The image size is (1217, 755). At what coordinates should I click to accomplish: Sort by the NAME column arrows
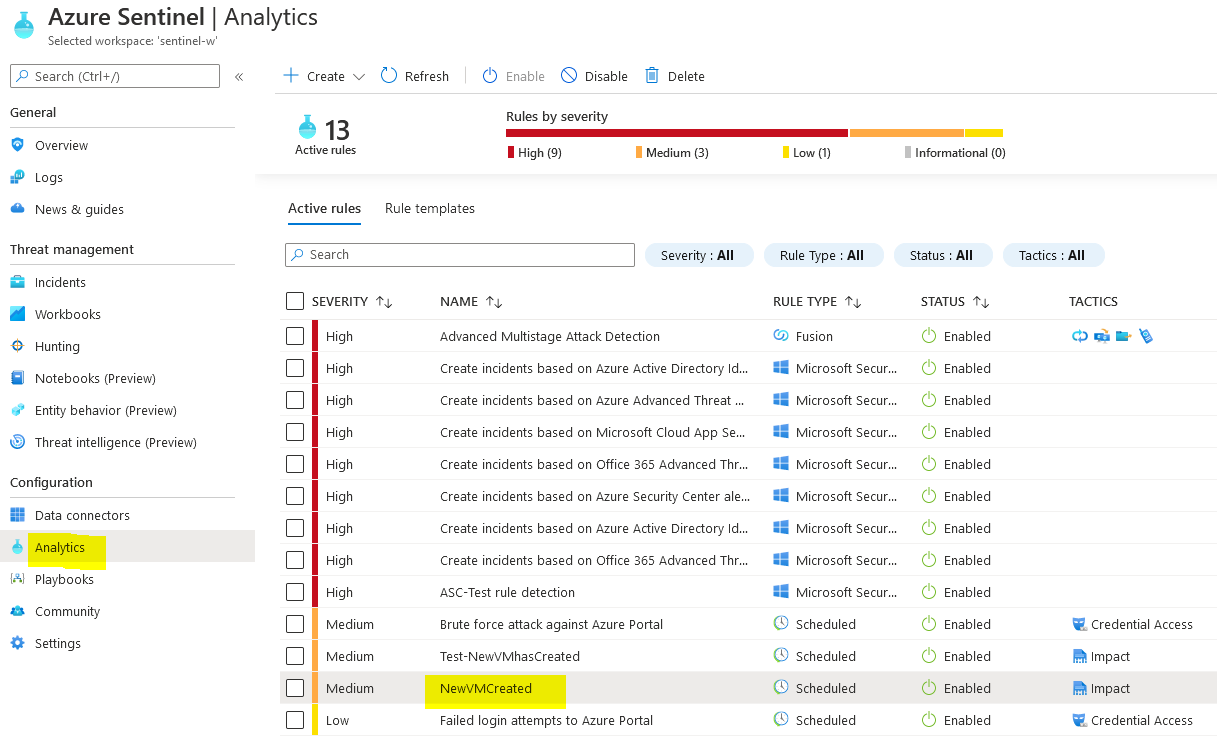click(494, 301)
